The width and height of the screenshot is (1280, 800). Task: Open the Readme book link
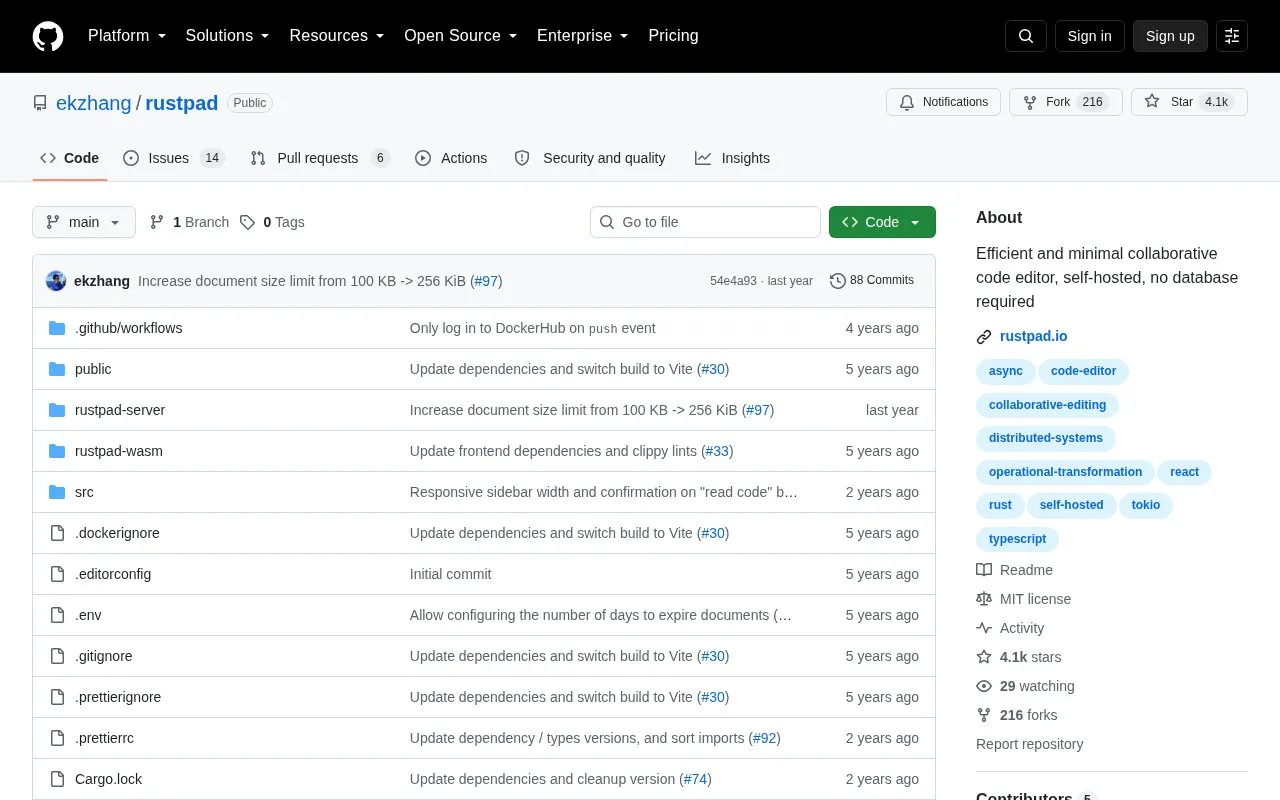[1014, 570]
